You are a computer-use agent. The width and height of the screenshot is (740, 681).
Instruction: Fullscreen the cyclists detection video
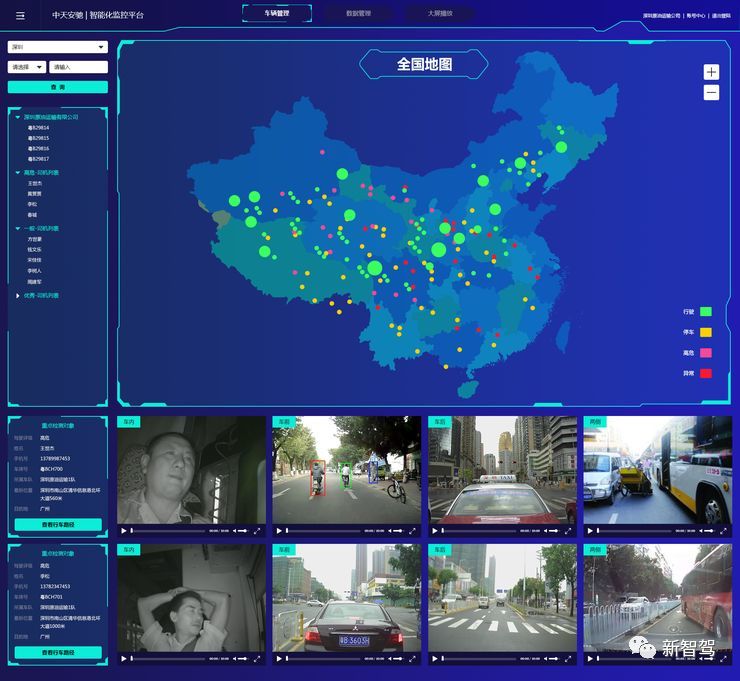[x=412, y=531]
